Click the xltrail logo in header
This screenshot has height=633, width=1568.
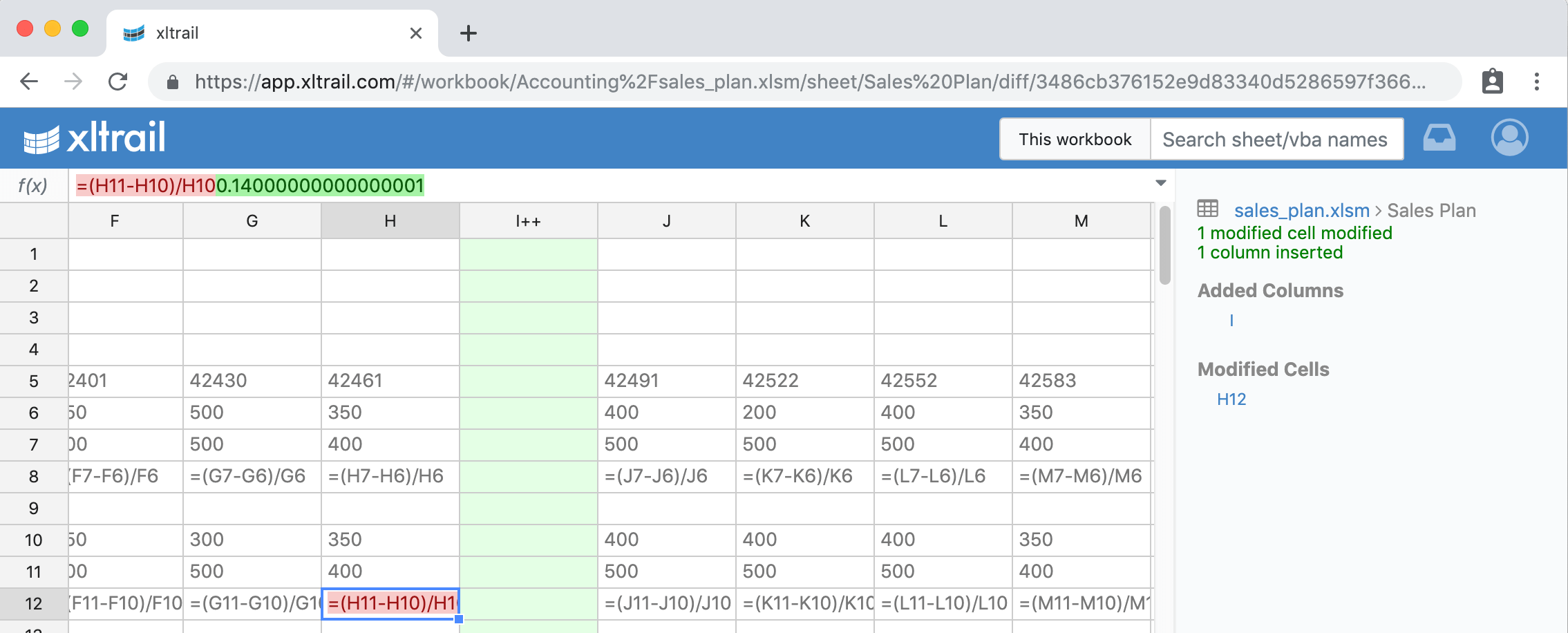point(95,138)
